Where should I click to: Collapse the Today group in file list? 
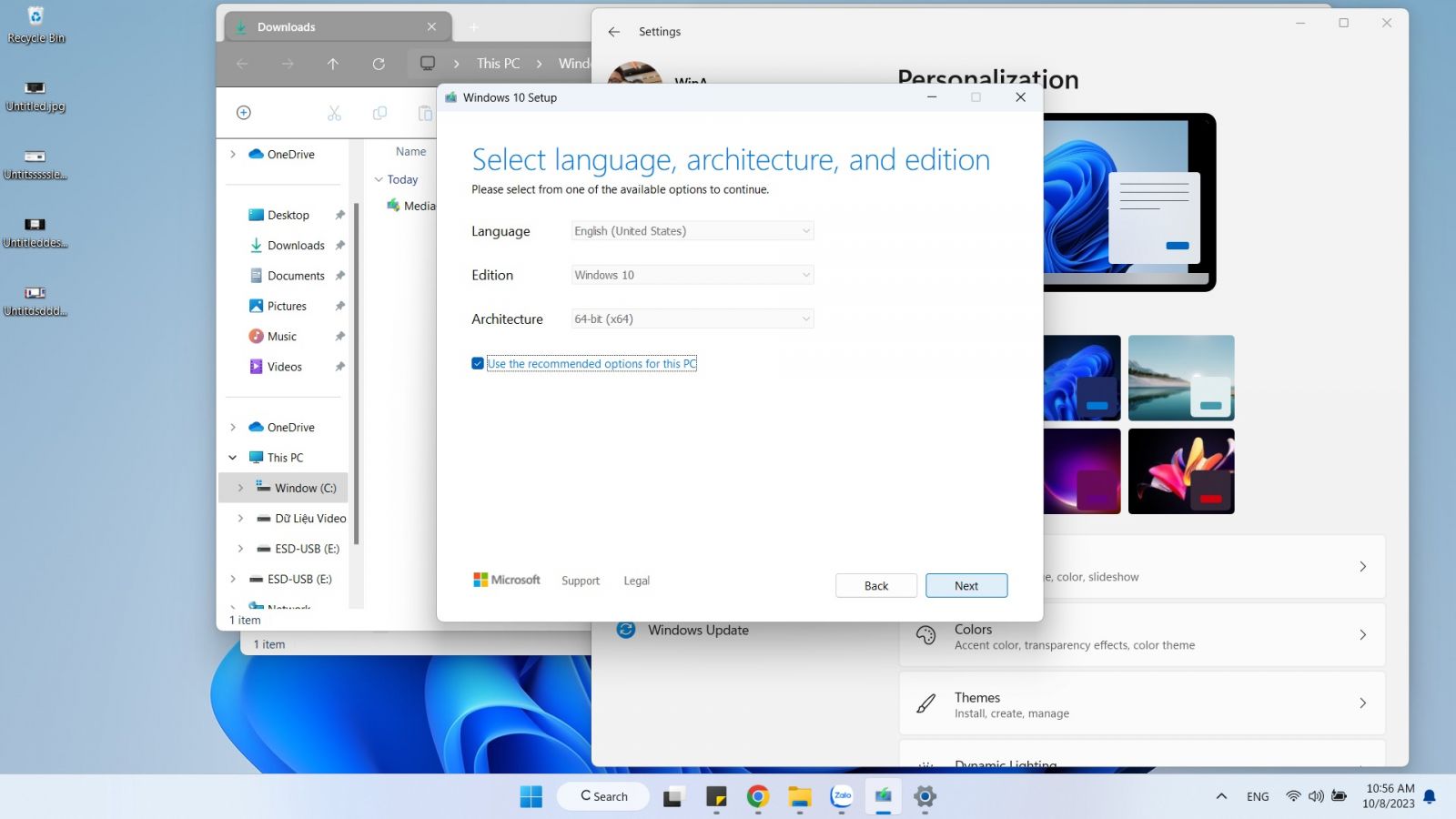[379, 179]
